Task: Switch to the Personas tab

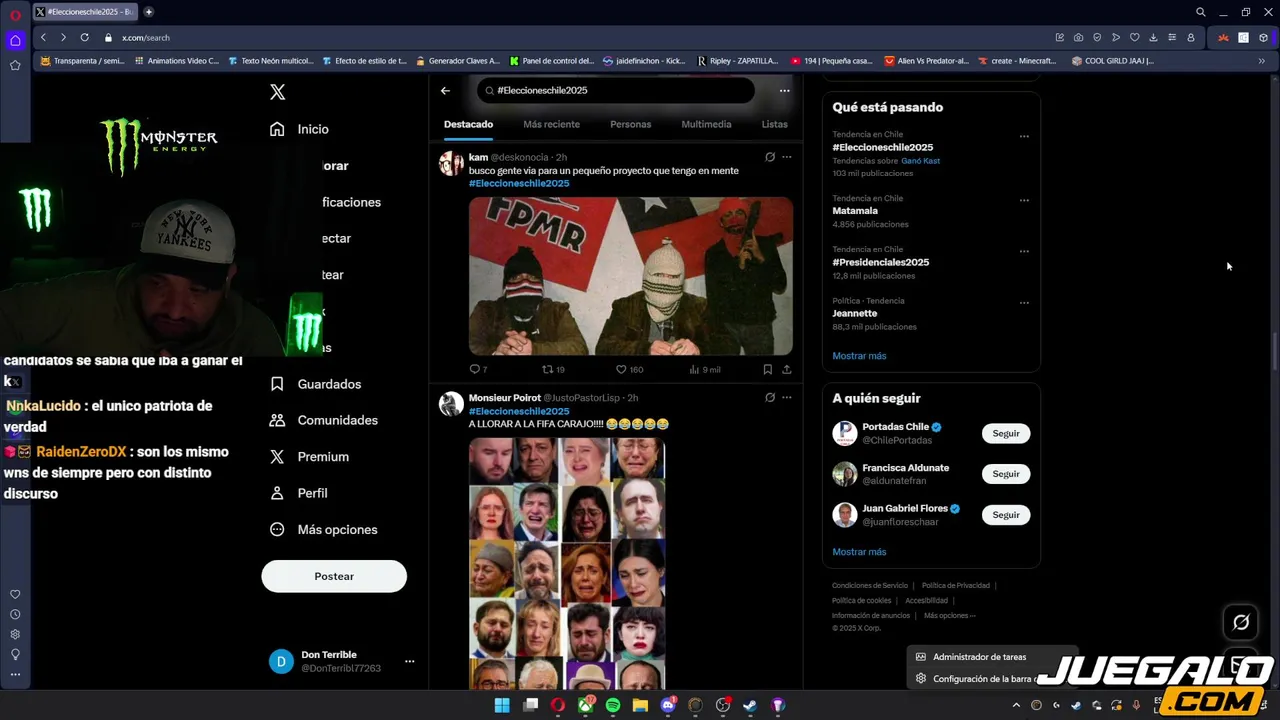Action: tap(630, 124)
